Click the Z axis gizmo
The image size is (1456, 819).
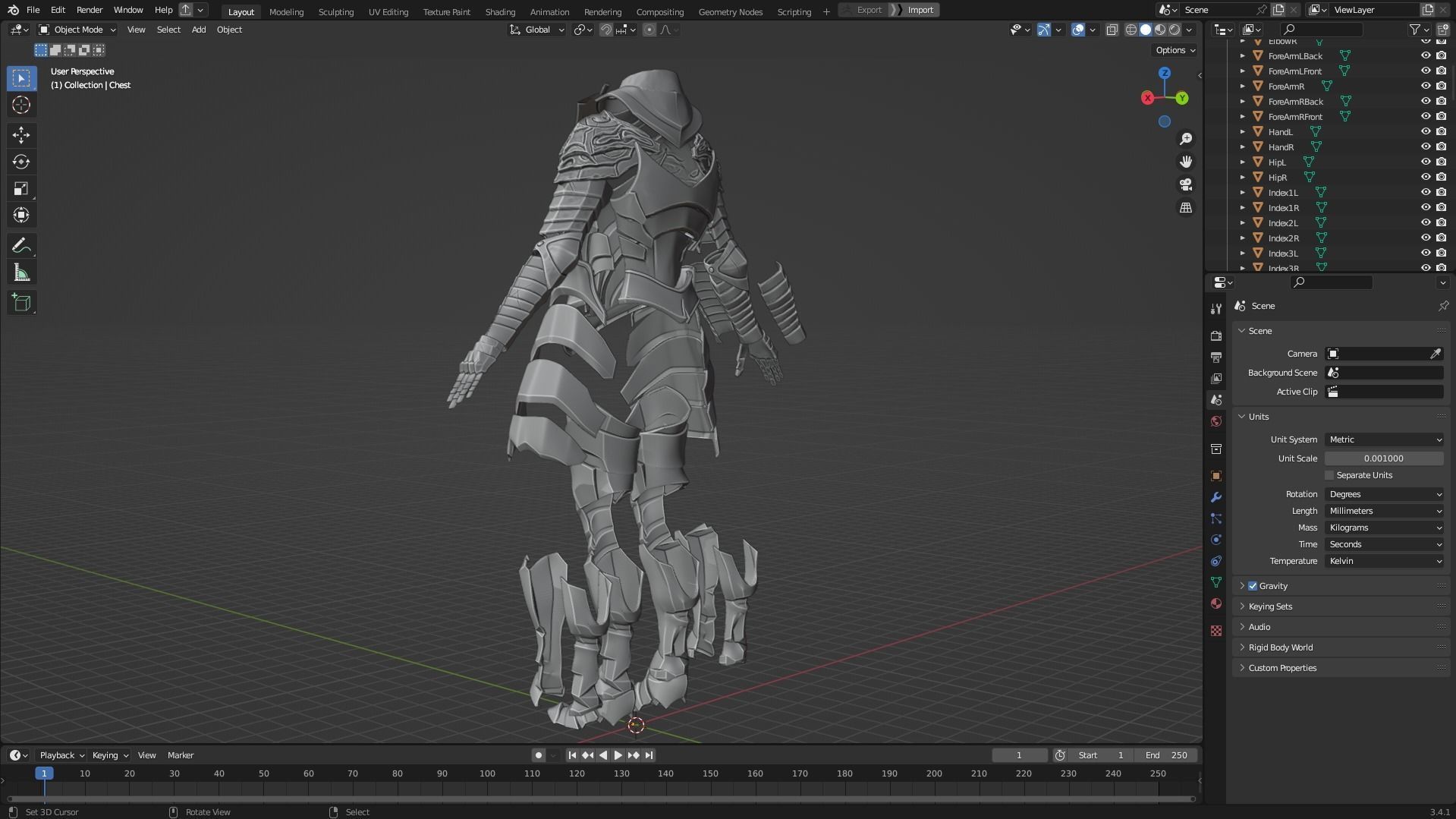pyautogui.click(x=1165, y=73)
